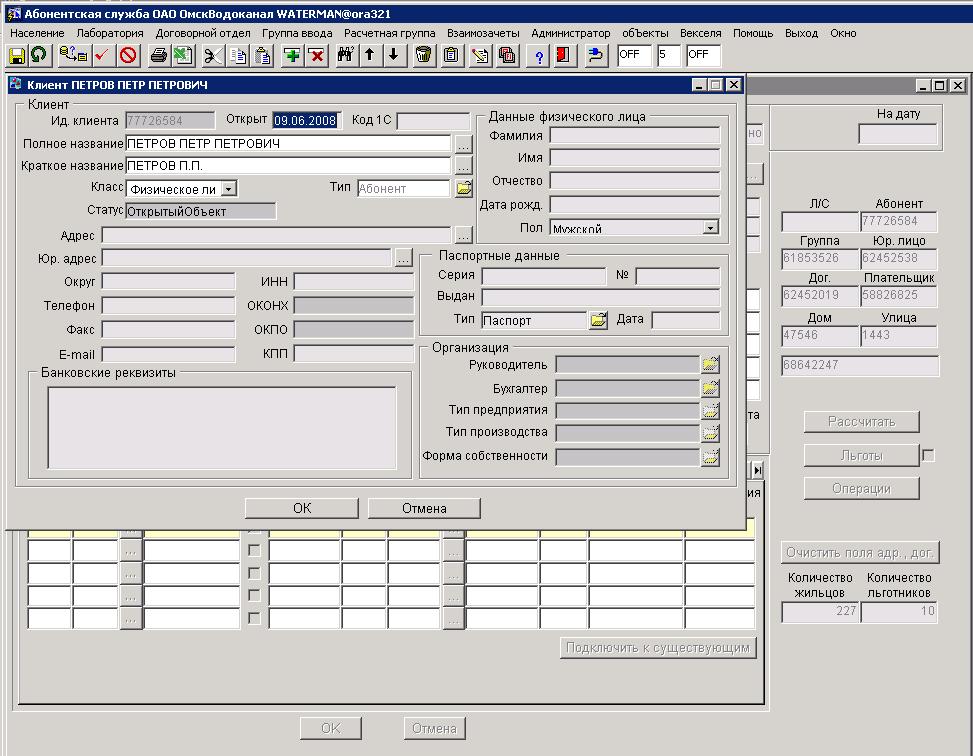Toggle checkbox next to Льготы button
Image resolution: width=973 pixels, height=756 pixels.
928,455
